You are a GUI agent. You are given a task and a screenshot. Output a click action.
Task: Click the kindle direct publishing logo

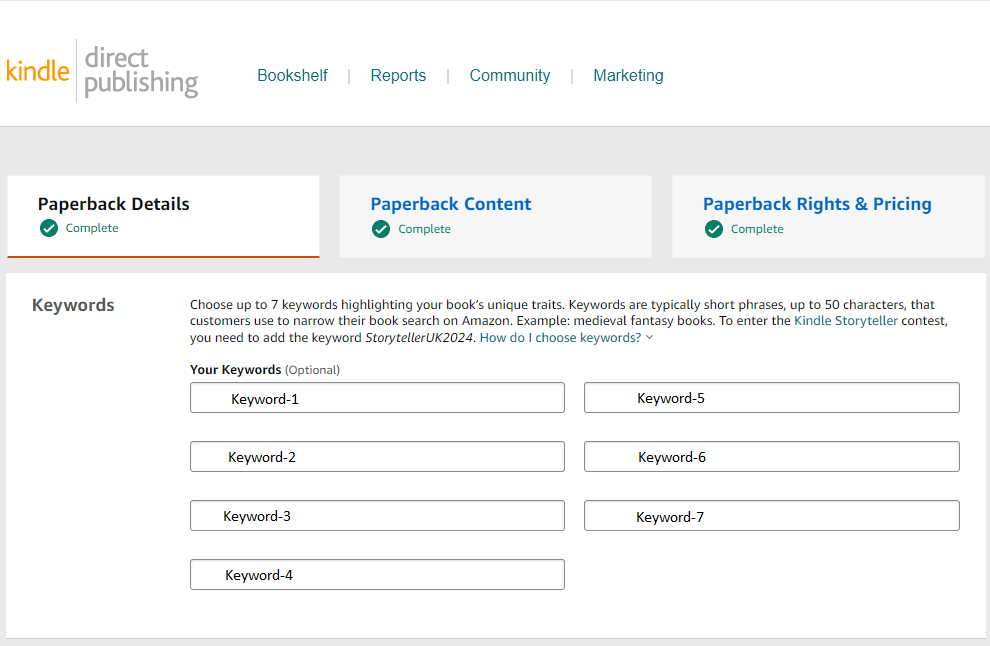[100, 70]
